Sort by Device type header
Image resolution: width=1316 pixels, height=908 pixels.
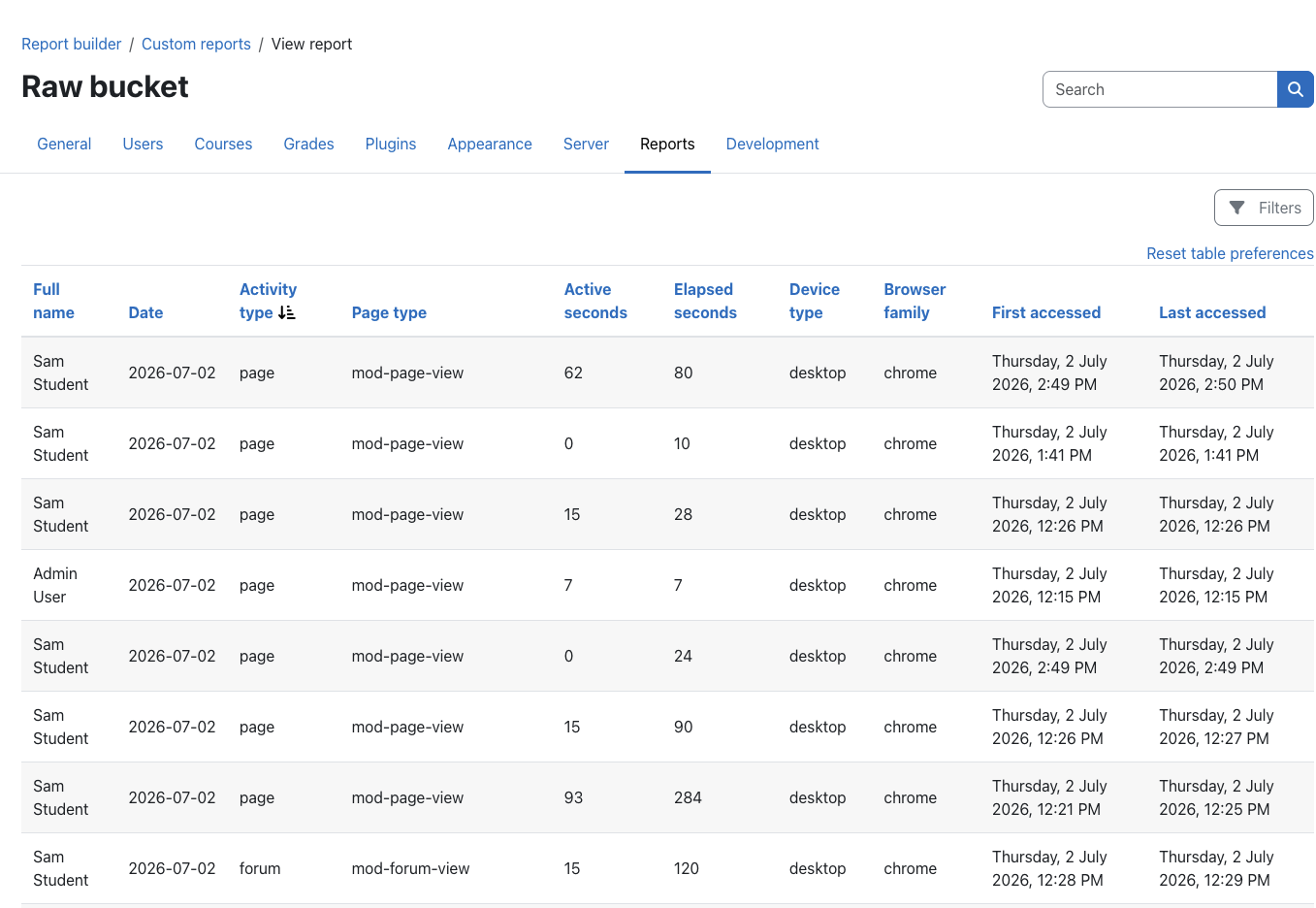815,301
